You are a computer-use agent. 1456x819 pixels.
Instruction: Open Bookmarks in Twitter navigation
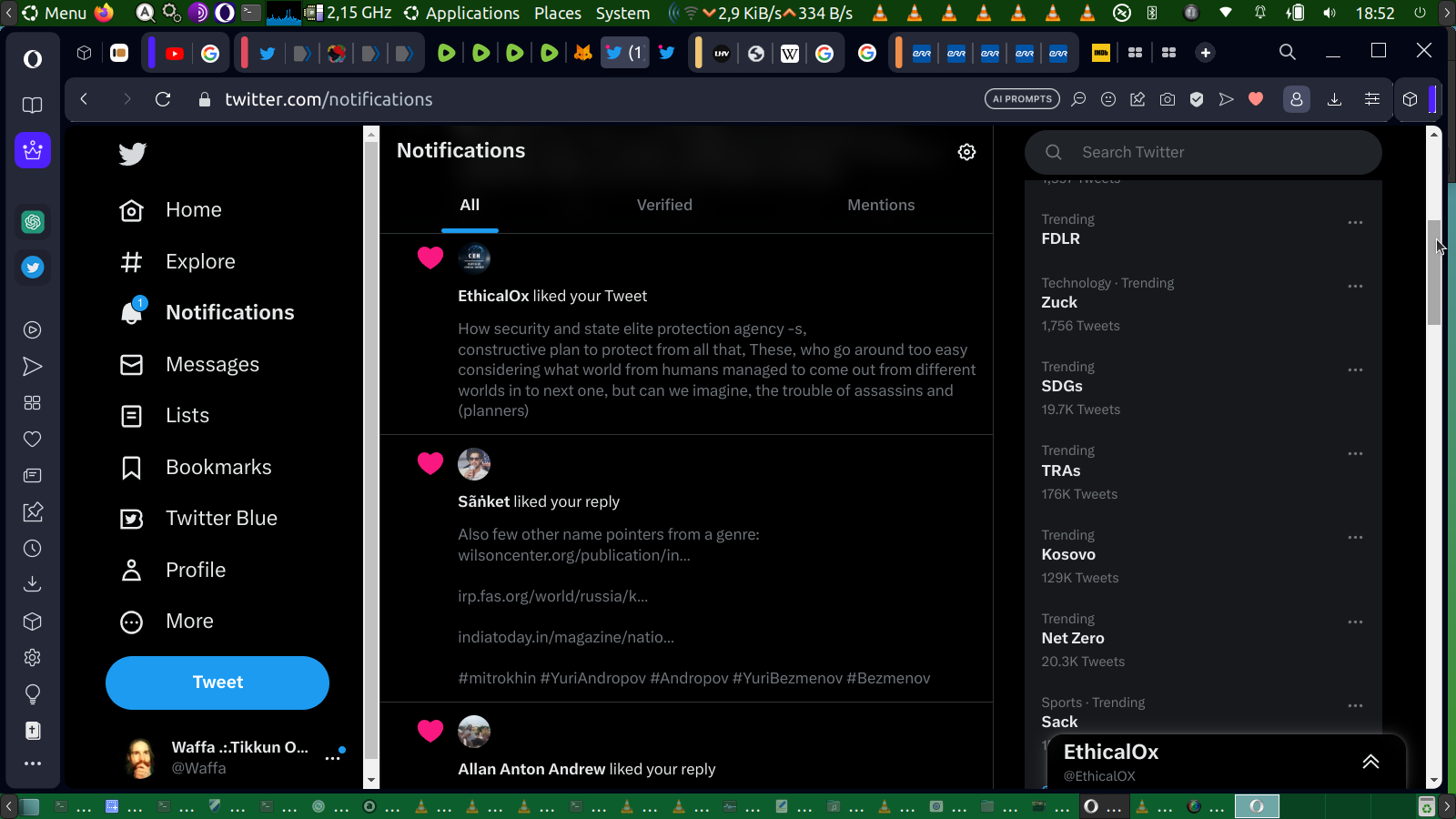pos(196,468)
